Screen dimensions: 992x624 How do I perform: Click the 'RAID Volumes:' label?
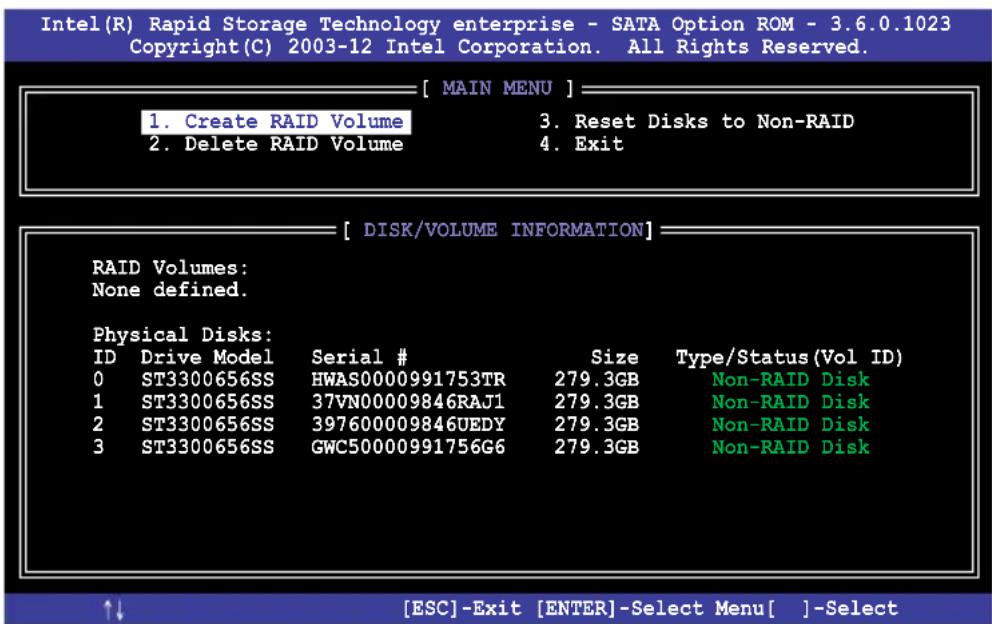click(x=170, y=268)
